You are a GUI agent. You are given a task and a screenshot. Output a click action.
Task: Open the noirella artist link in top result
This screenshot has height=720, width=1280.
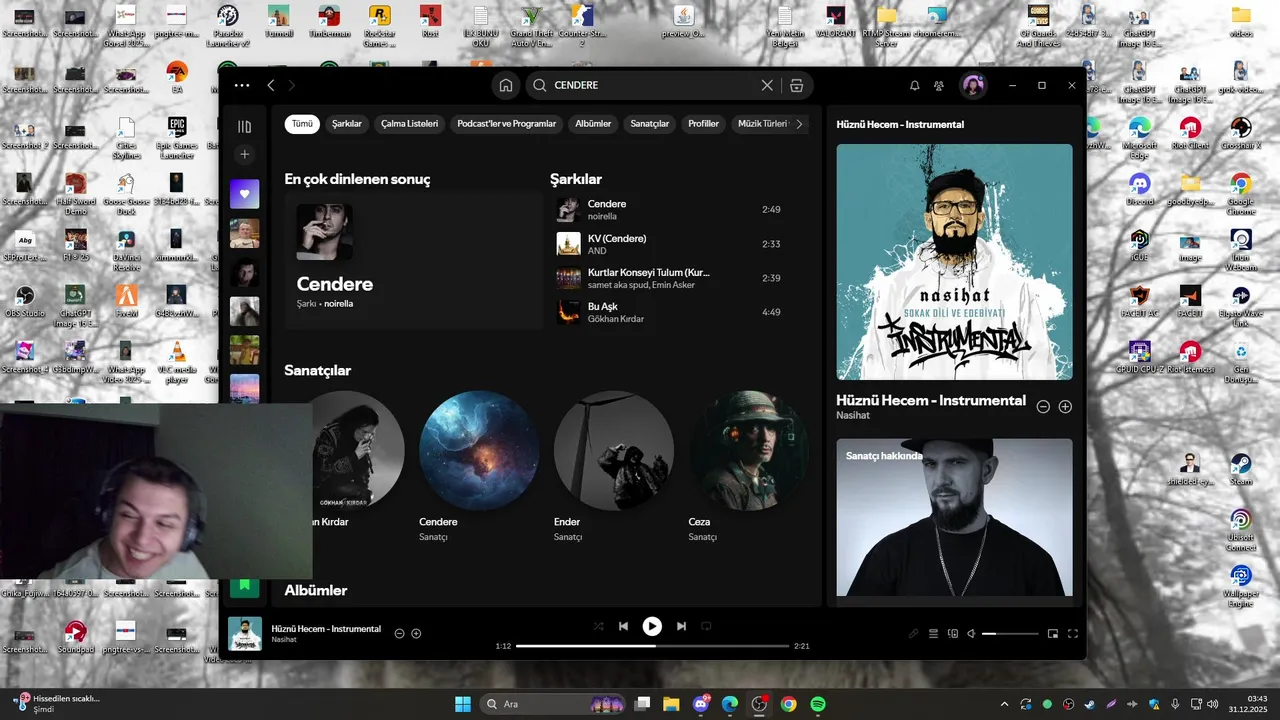click(338, 304)
